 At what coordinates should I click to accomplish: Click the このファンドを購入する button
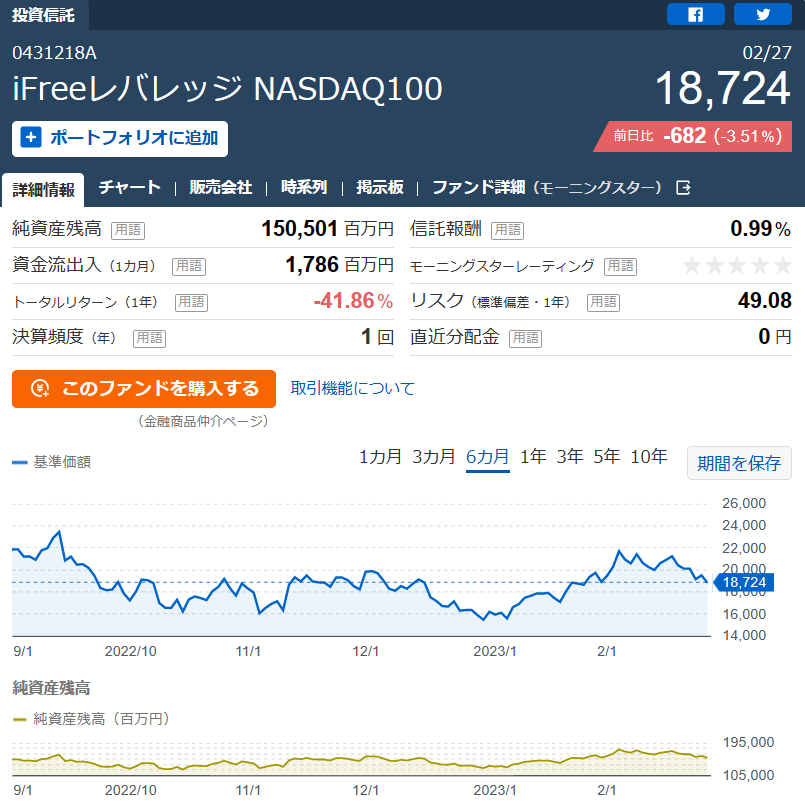tap(144, 389)
